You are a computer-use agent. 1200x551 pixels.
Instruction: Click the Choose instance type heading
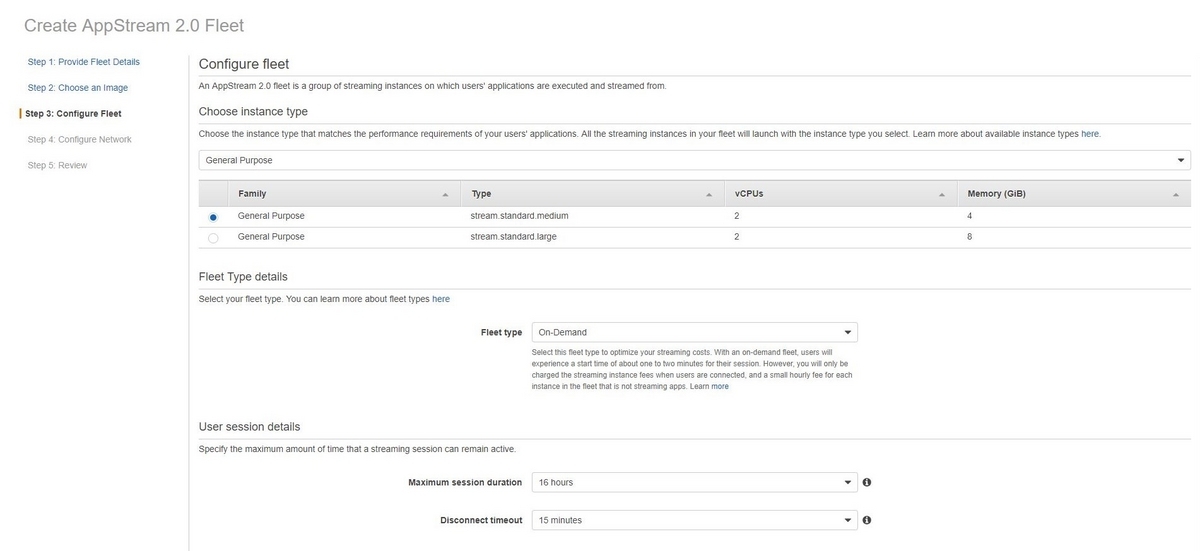(253, 112)
